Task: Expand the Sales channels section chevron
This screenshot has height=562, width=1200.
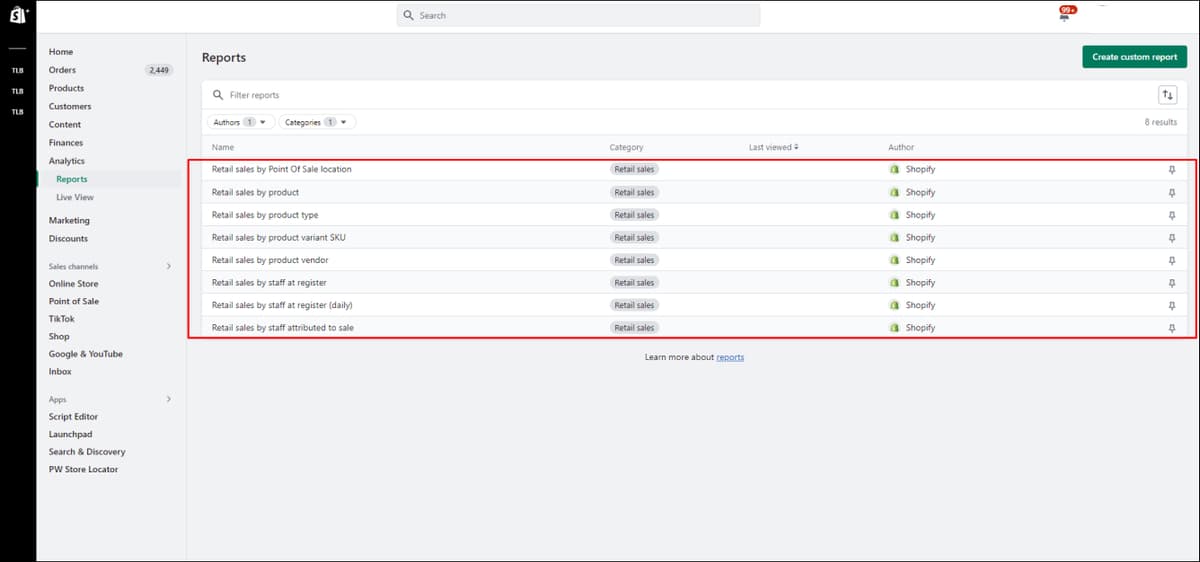Action: pyautogui.click(x=168, y=266)
